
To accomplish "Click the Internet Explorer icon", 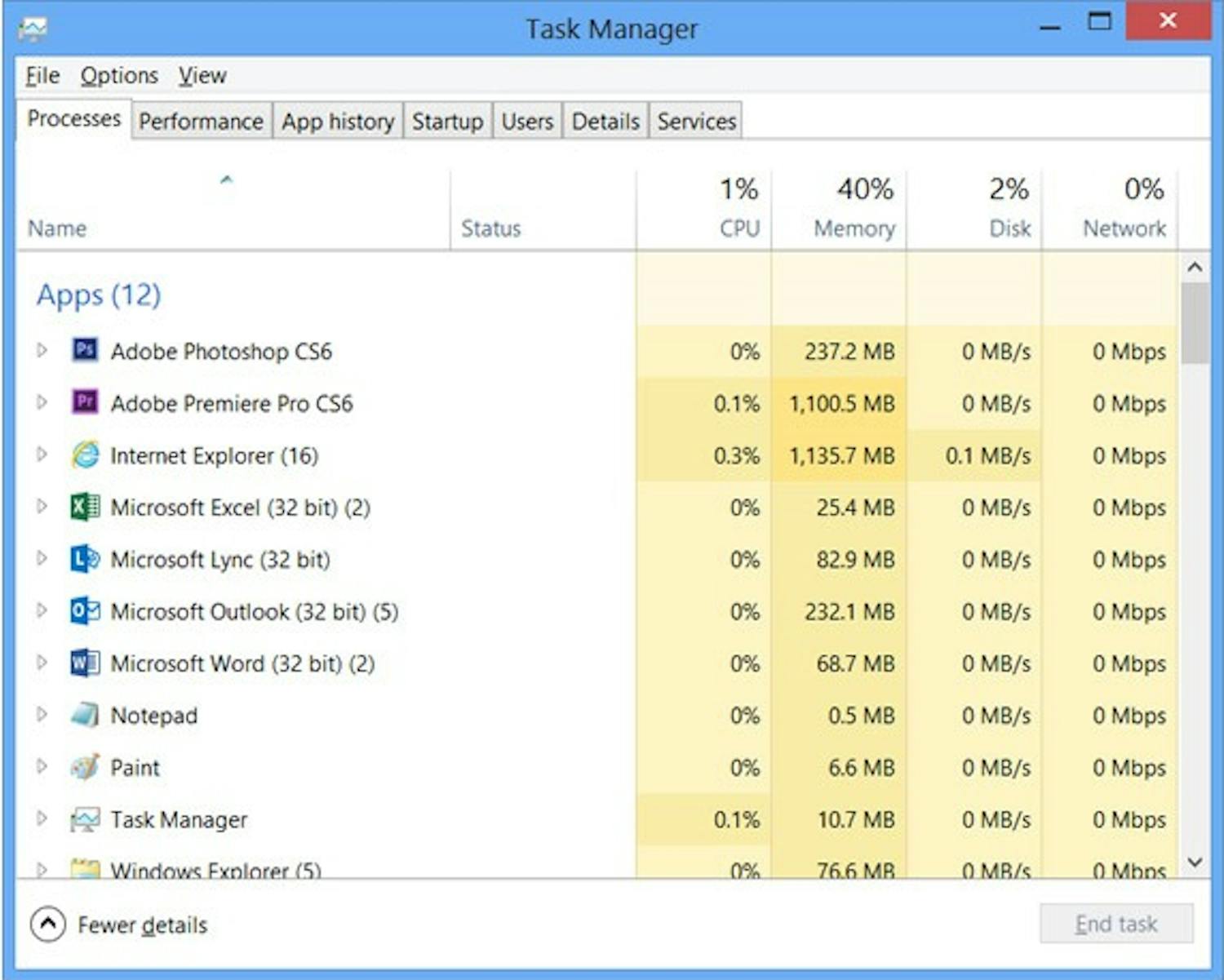I will click(x=84, y=455).
